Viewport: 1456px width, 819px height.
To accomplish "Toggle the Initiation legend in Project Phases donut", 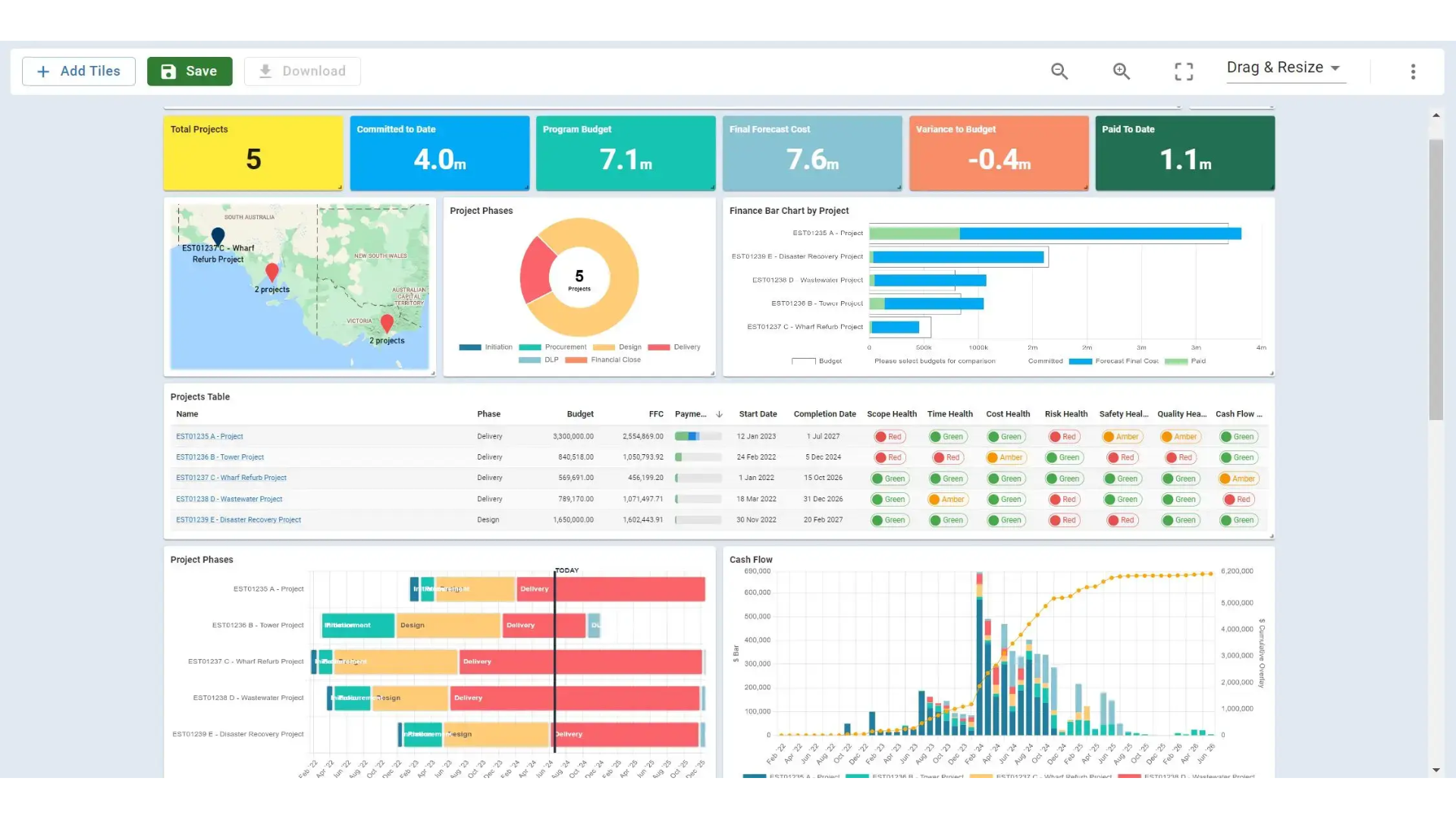I will pos(485,347).
